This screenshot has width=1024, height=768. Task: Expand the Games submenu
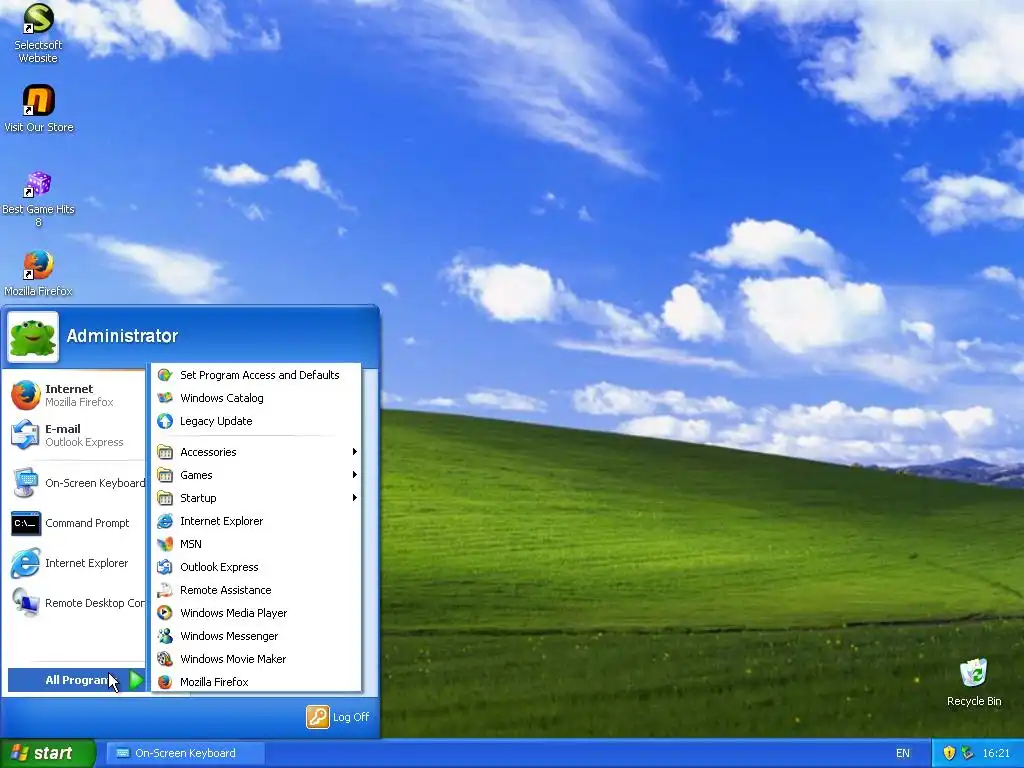(257, 475)
